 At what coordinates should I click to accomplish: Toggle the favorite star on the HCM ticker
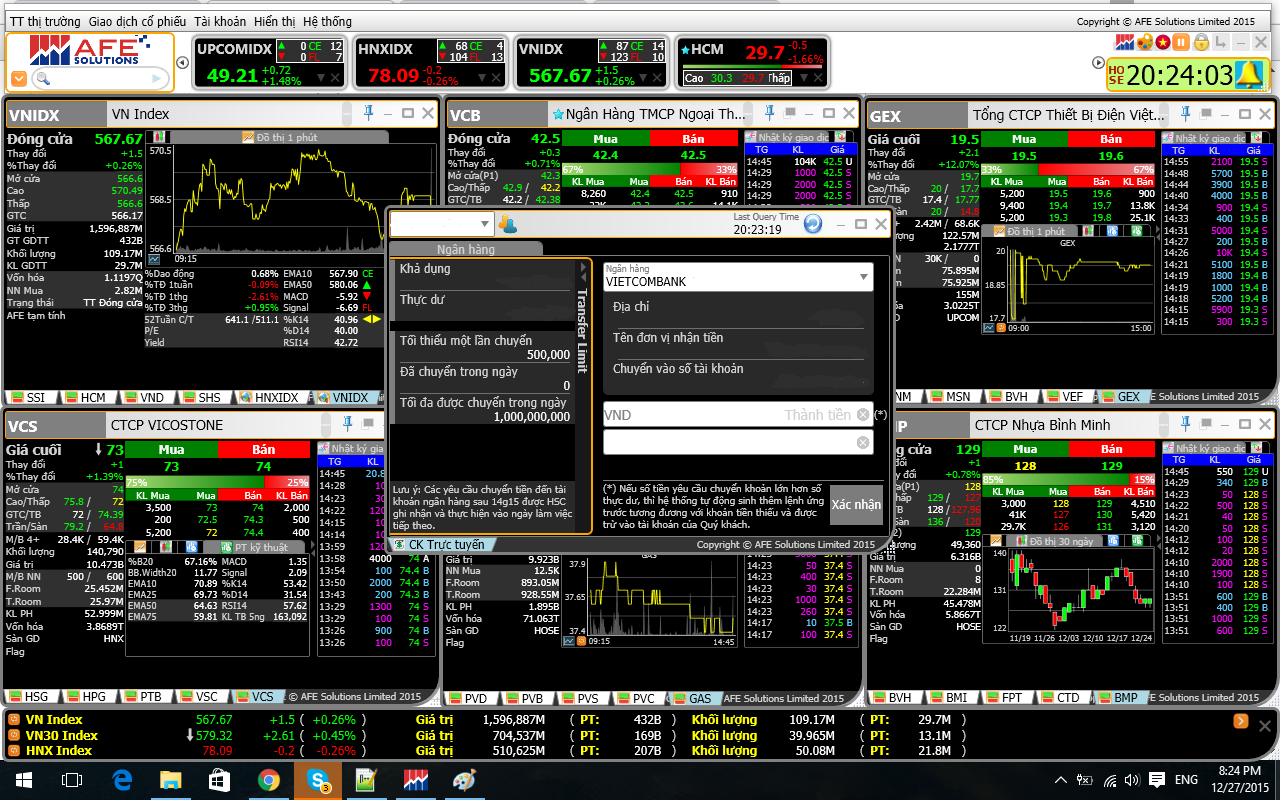(684, 49)
